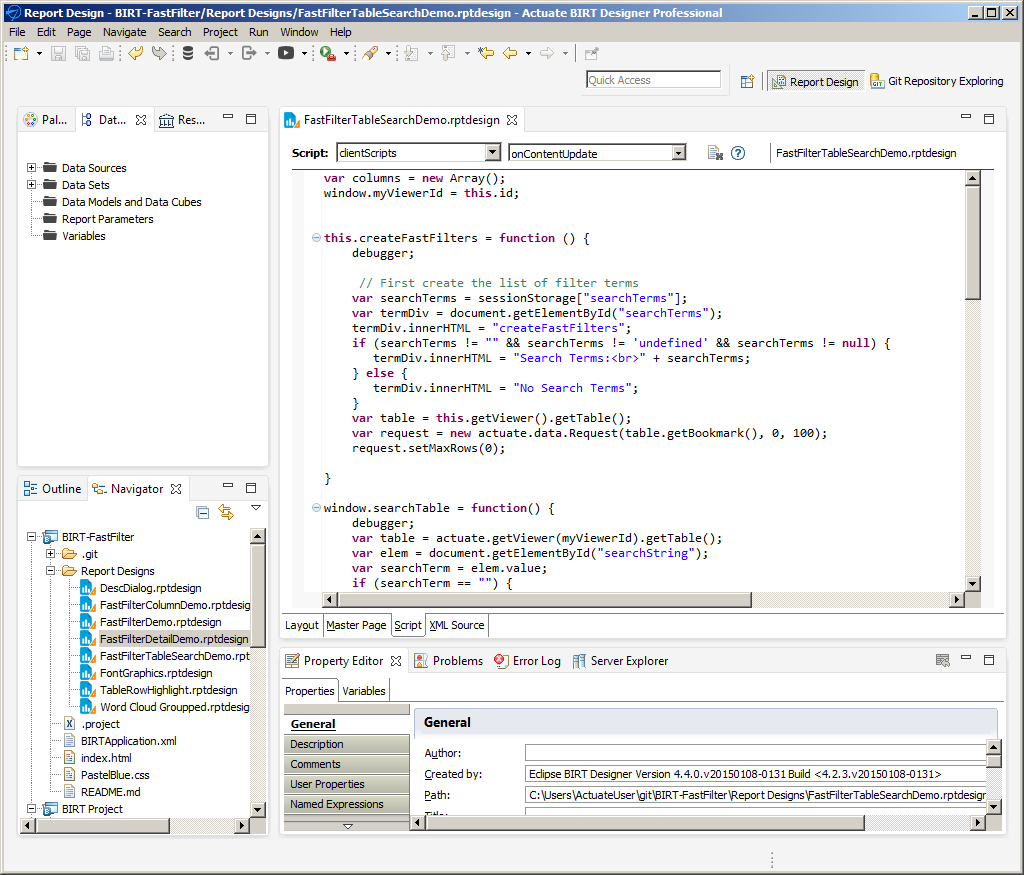Toggle Link with Editor in Navigator
1024x875 pixels.
[226, 513]
